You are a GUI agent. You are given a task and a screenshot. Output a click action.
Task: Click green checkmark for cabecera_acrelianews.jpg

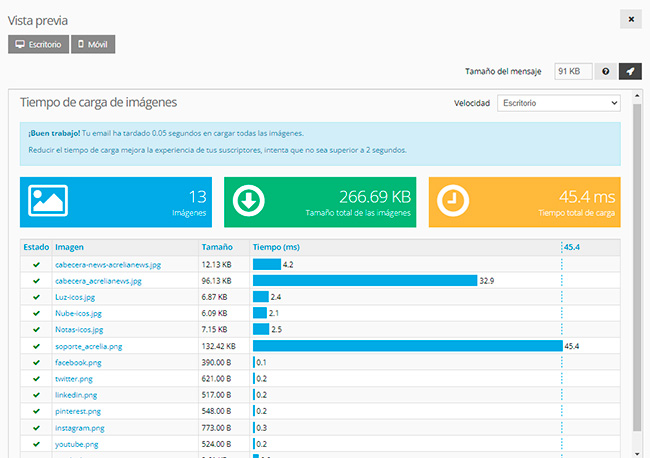36,281
